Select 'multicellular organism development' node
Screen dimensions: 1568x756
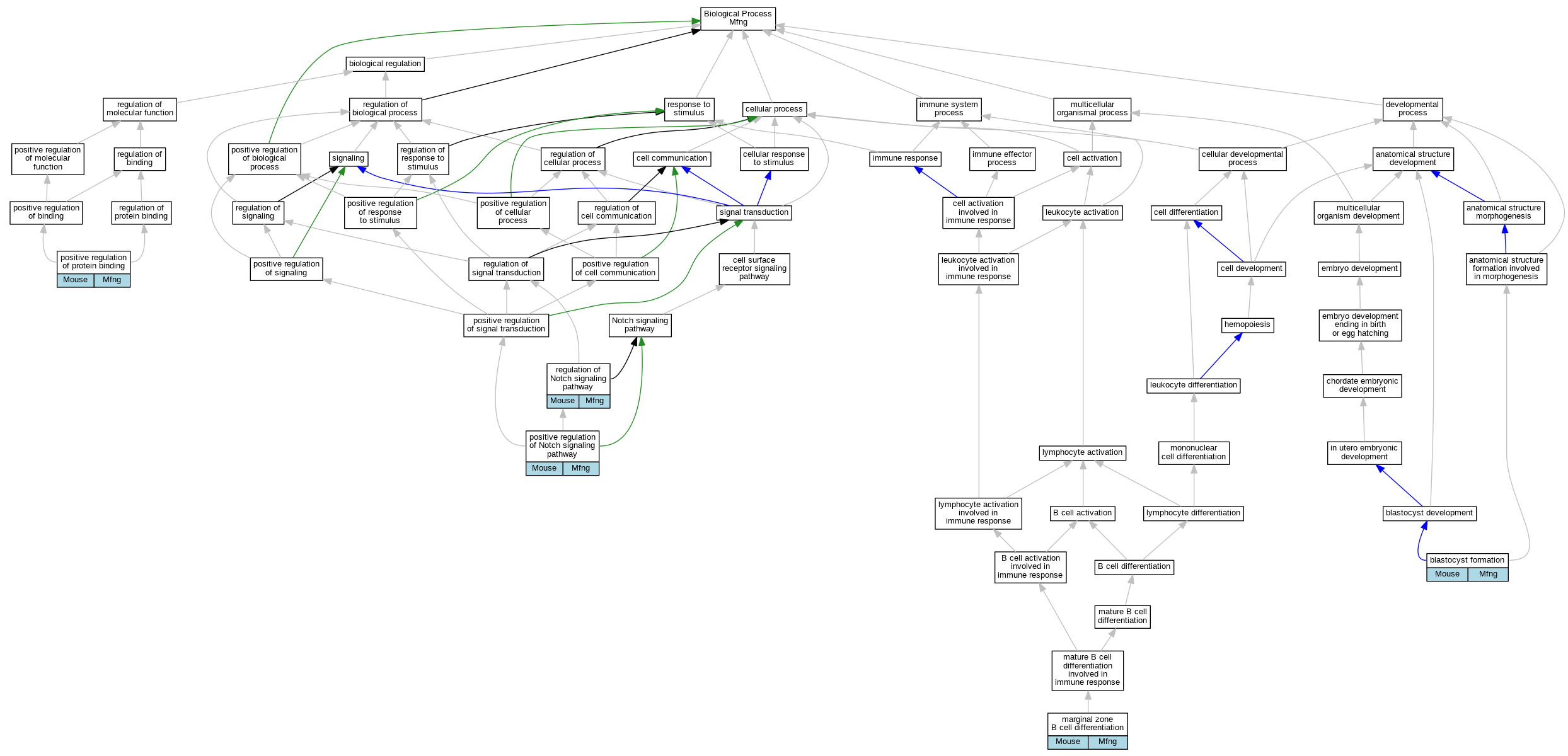(x=1358, y=212)
